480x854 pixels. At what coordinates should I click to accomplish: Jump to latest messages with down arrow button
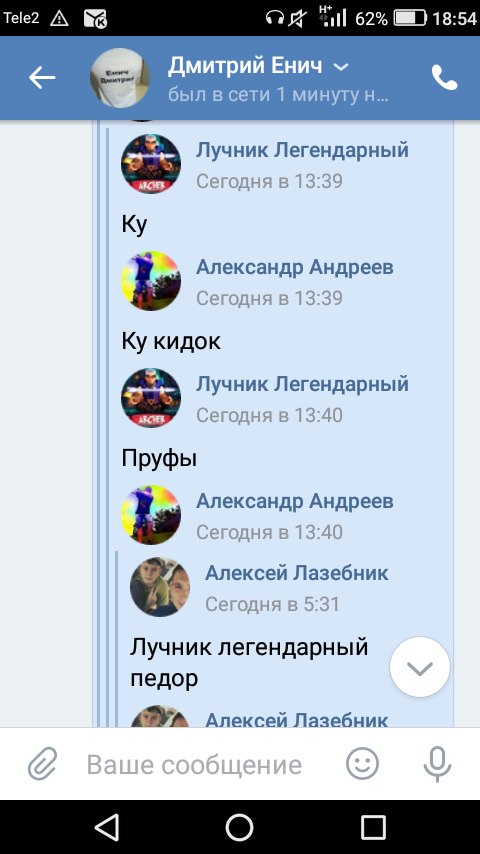pos(420,667)
